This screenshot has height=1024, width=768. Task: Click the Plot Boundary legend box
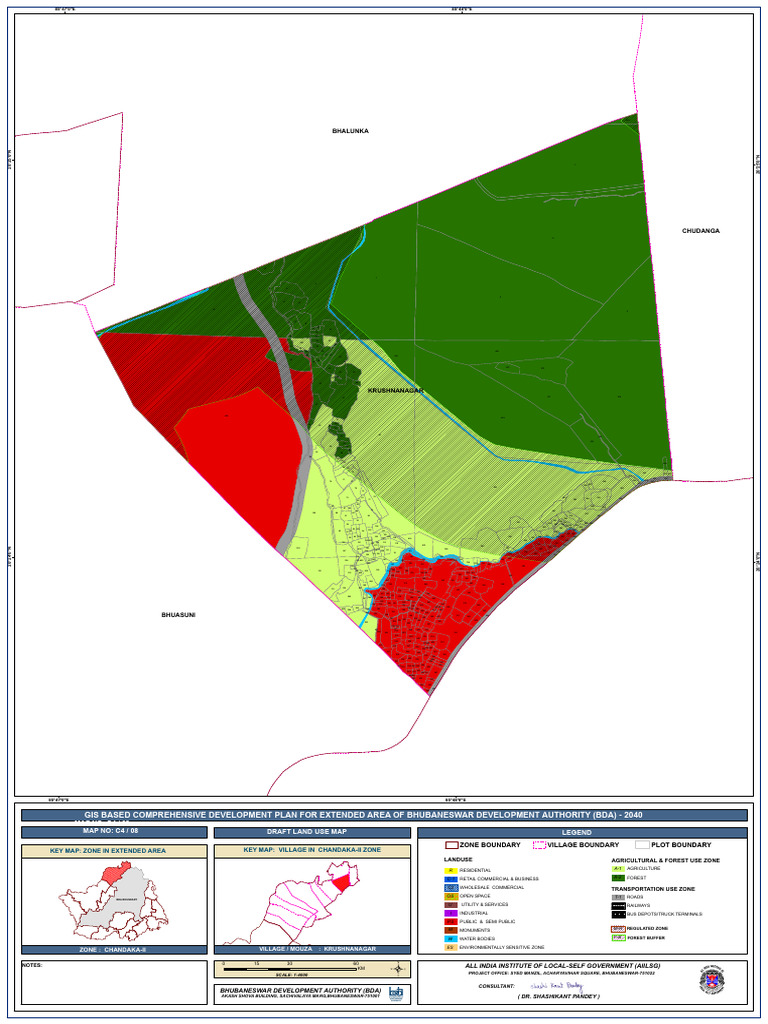tap(641, 845)
